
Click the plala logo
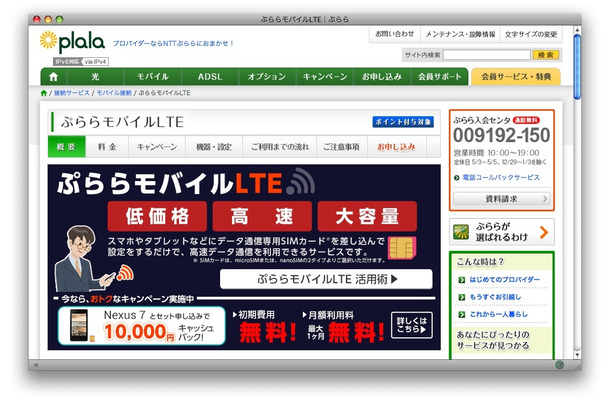(x=72, y=42)
